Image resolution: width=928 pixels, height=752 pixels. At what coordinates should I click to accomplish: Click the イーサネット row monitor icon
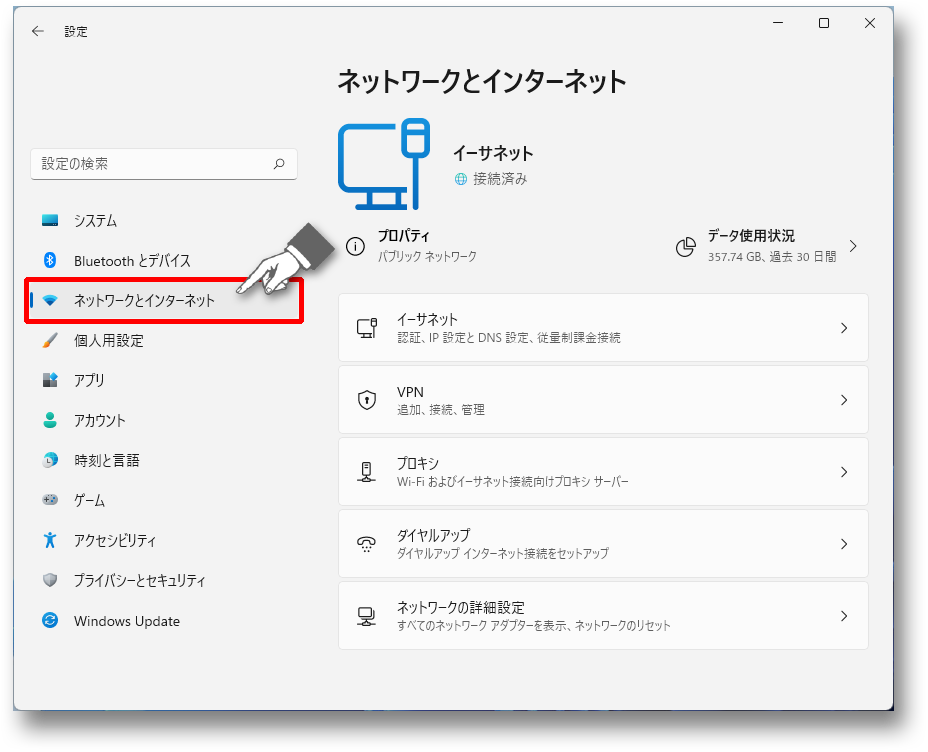click(x=367, y=328)
